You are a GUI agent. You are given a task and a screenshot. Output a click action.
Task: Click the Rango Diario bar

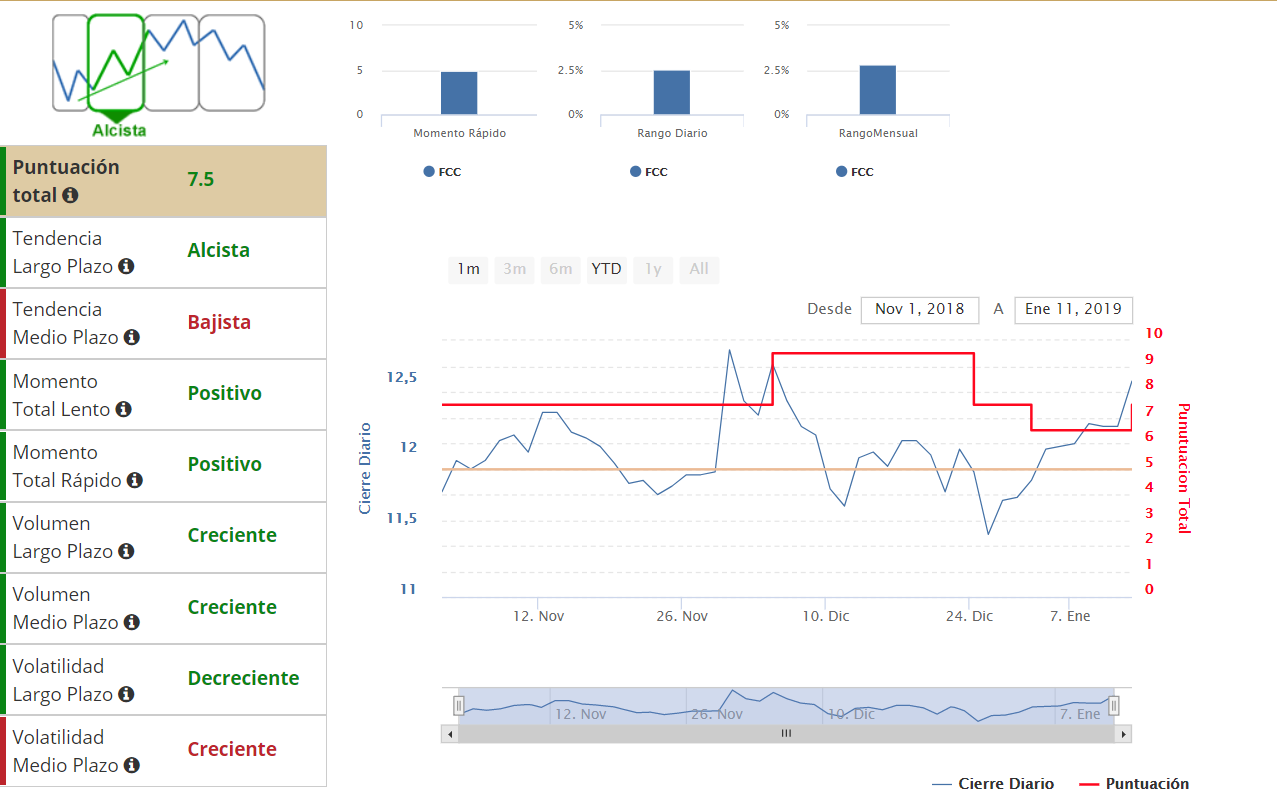point(672,92)
